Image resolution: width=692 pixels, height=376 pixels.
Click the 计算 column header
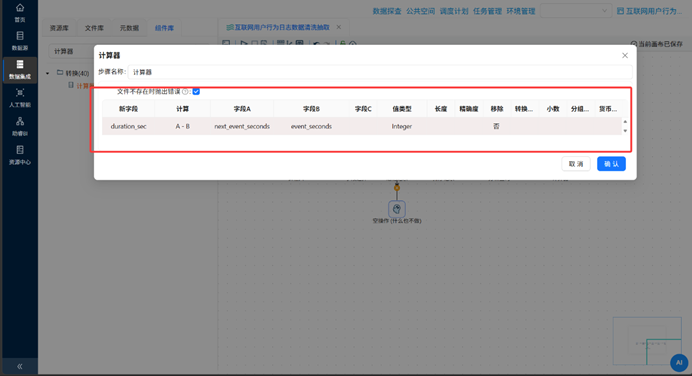click(x=183, y=109)
